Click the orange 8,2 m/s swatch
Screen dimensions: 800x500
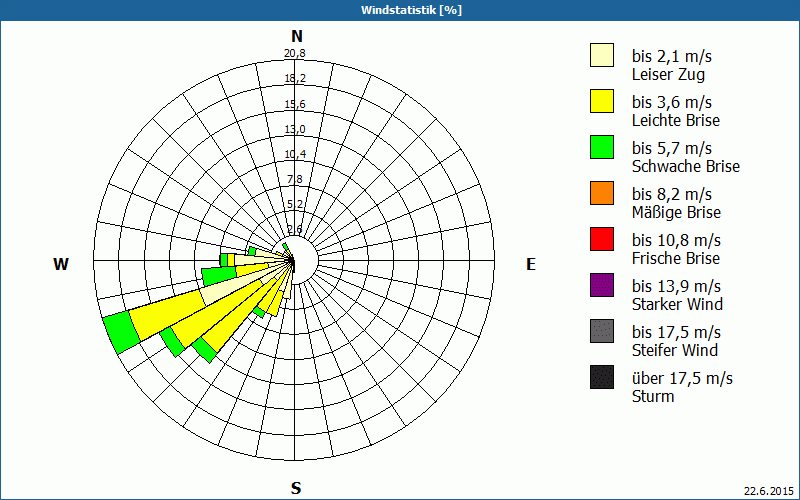tap(602, 193)
